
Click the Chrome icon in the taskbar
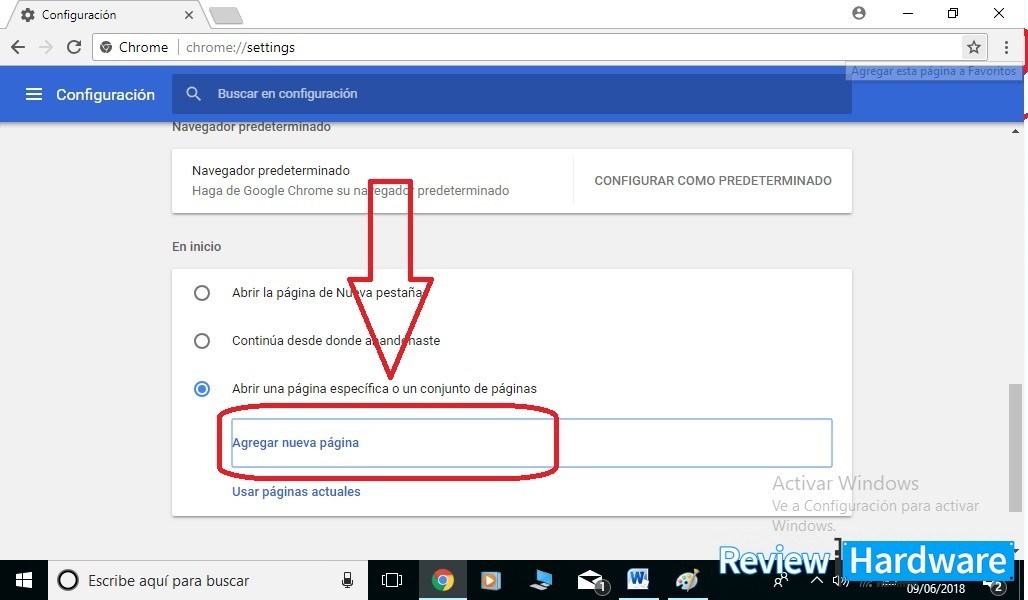tap(443, 580)
